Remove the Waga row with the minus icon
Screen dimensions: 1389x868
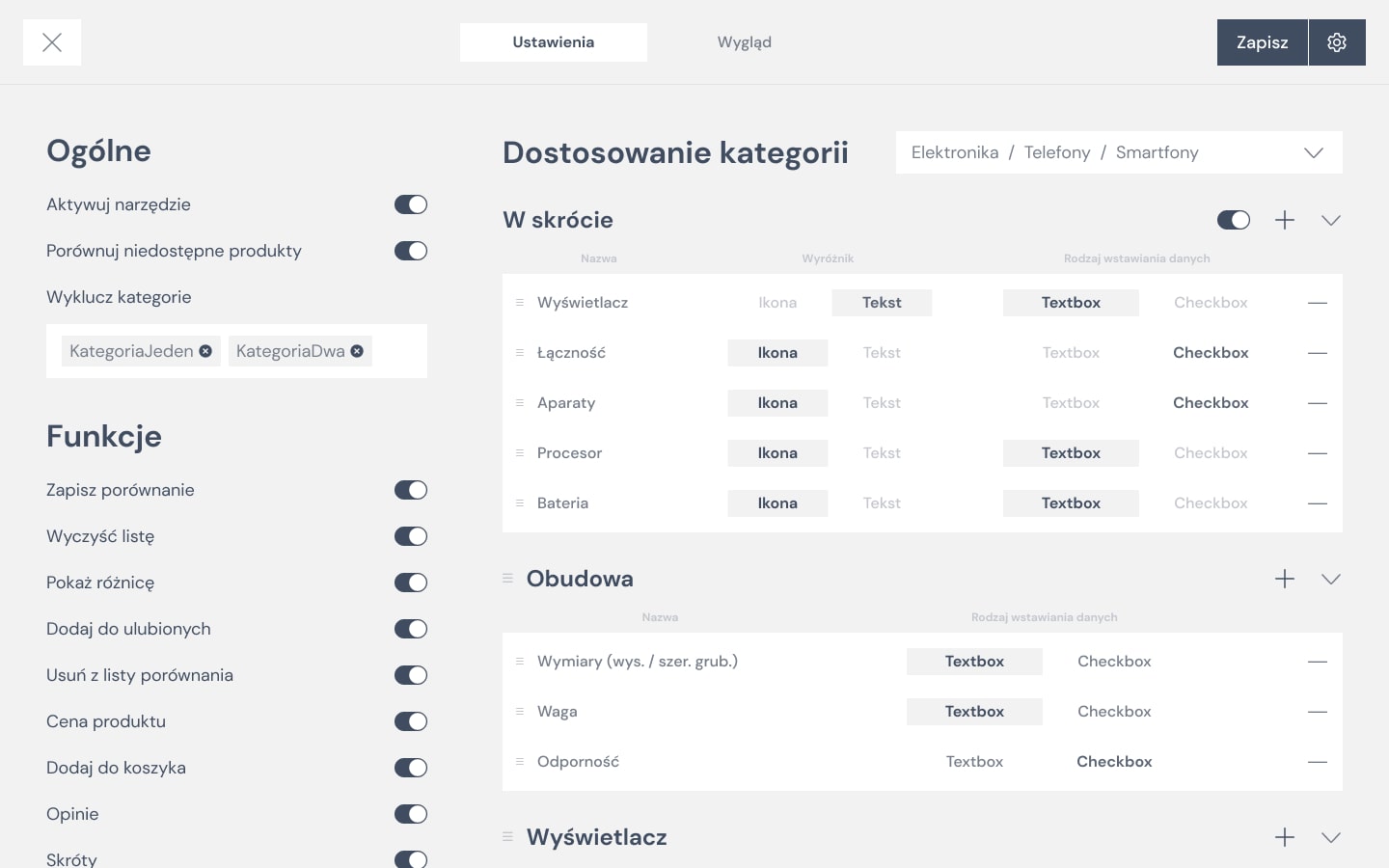[x=1318, y=712]
